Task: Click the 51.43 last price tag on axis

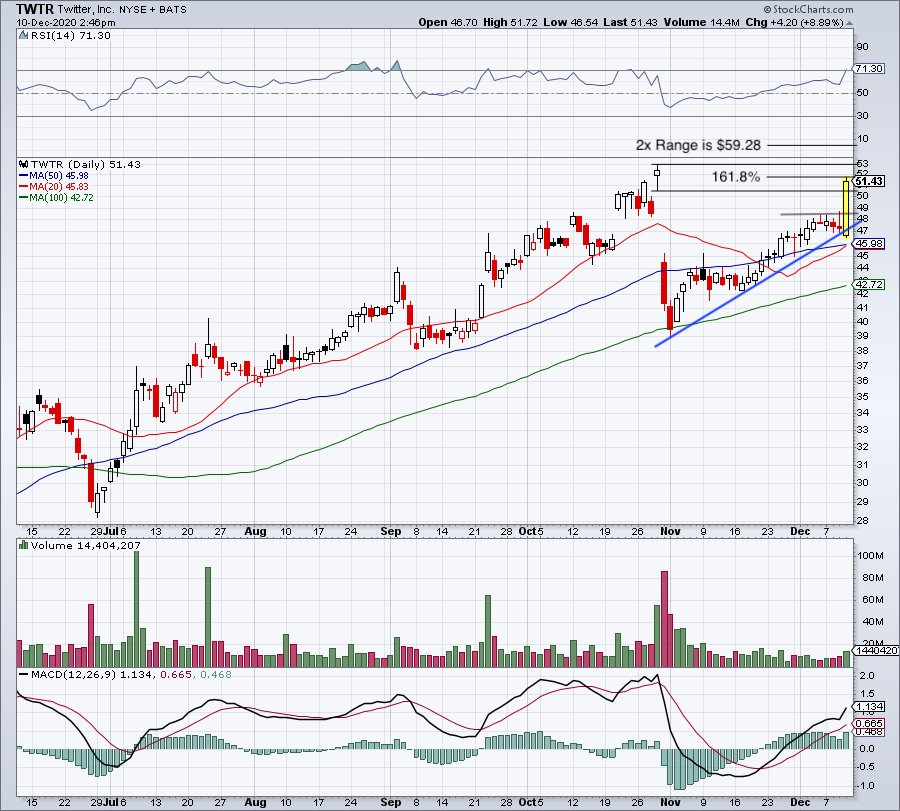Action: (x=869, y=181)
